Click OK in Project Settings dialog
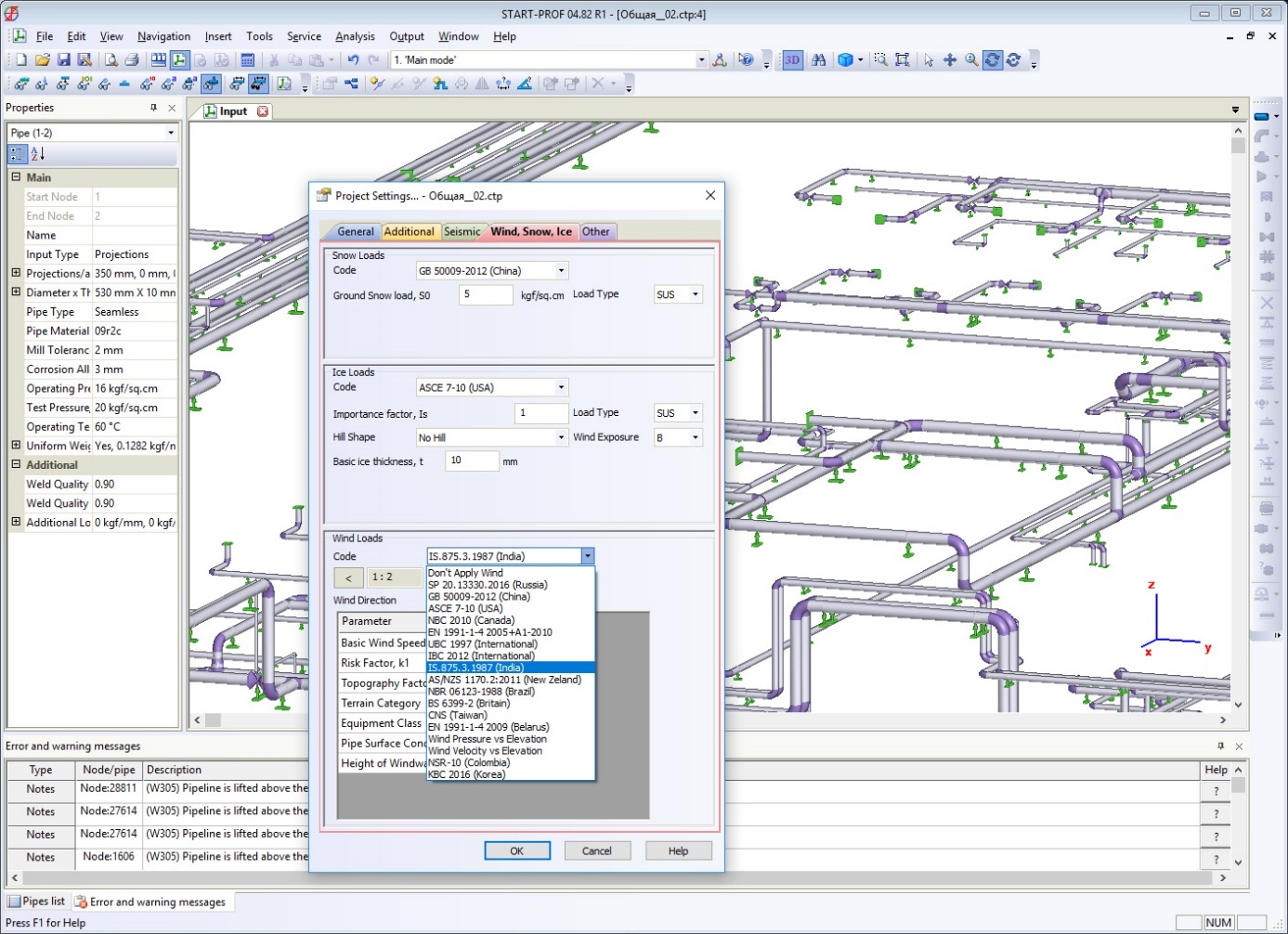 click(x=516, y=850)
